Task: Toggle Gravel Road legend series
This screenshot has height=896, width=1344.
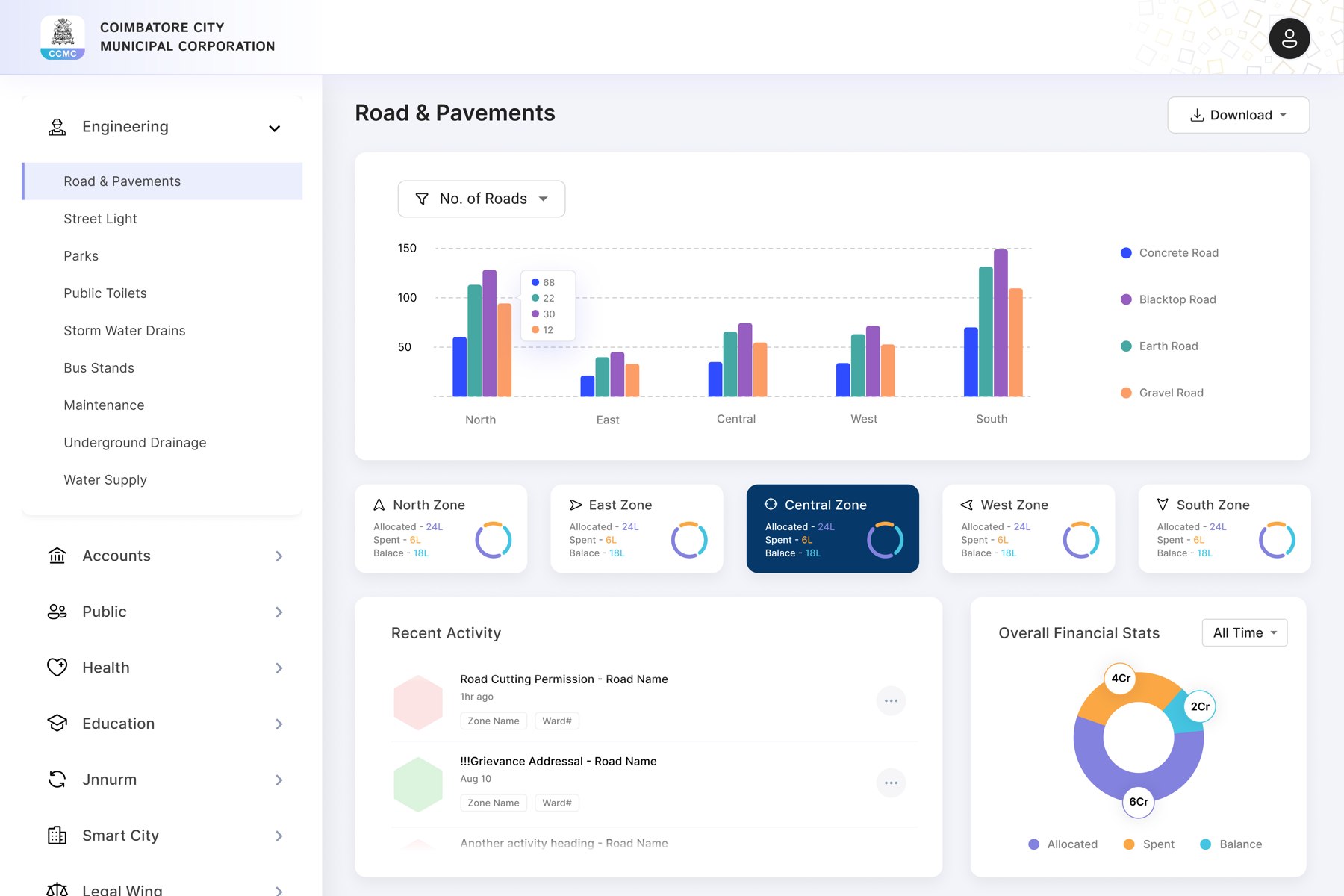Action: [x=1162, y=393]
